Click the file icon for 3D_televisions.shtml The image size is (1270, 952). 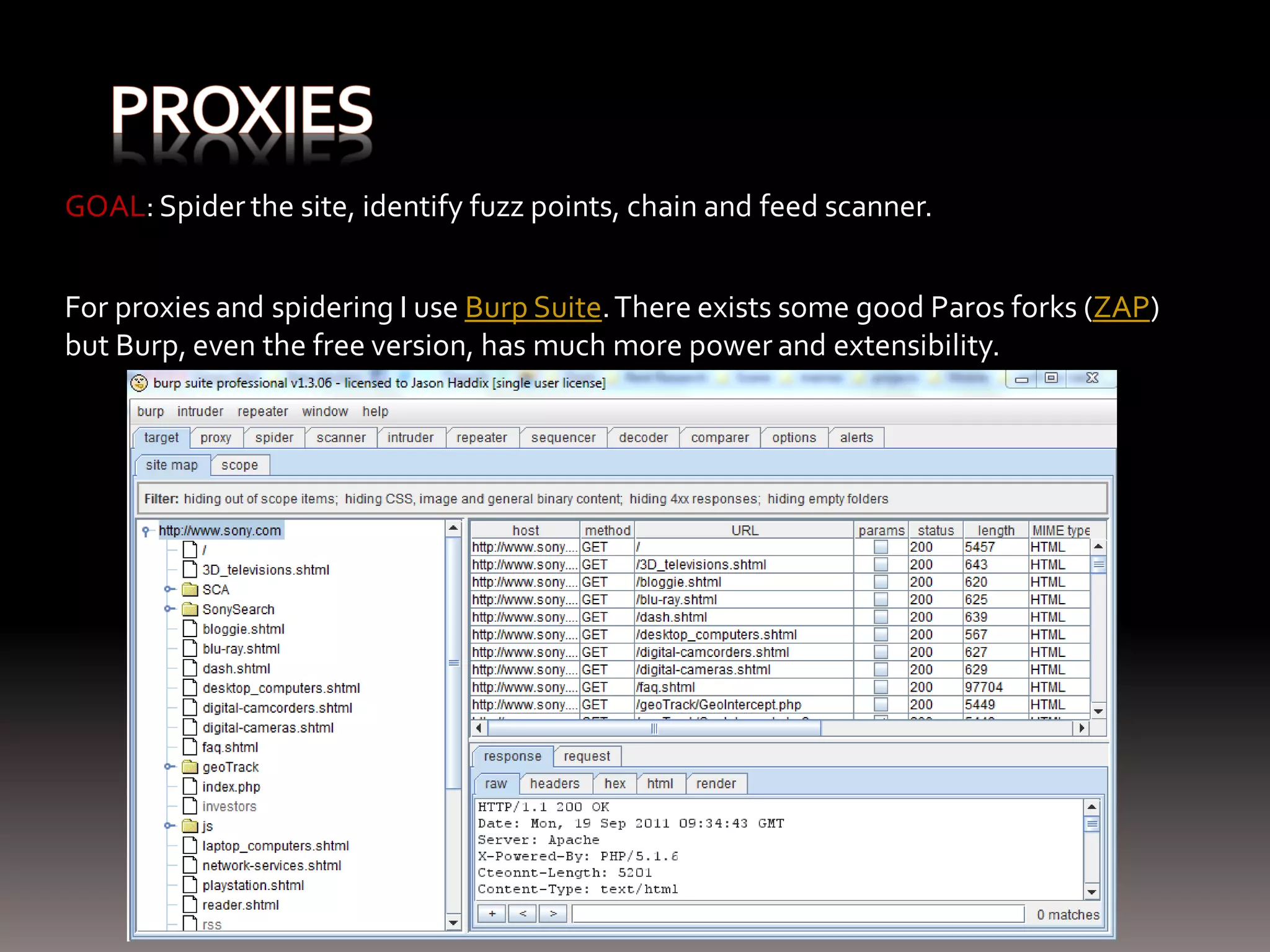(190, 570)
